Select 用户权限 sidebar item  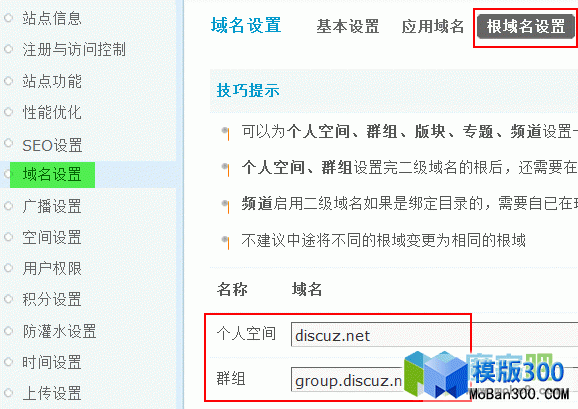pyautogui.click(x=52, y=268)
